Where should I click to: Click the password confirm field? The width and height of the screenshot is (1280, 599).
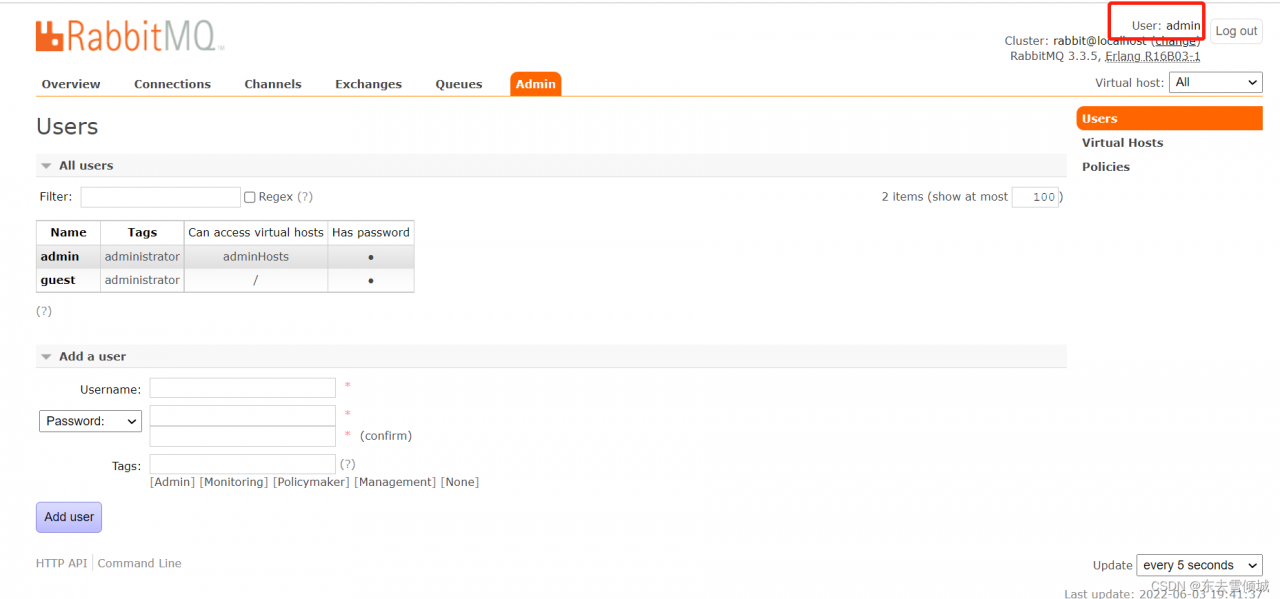point(243,436)
